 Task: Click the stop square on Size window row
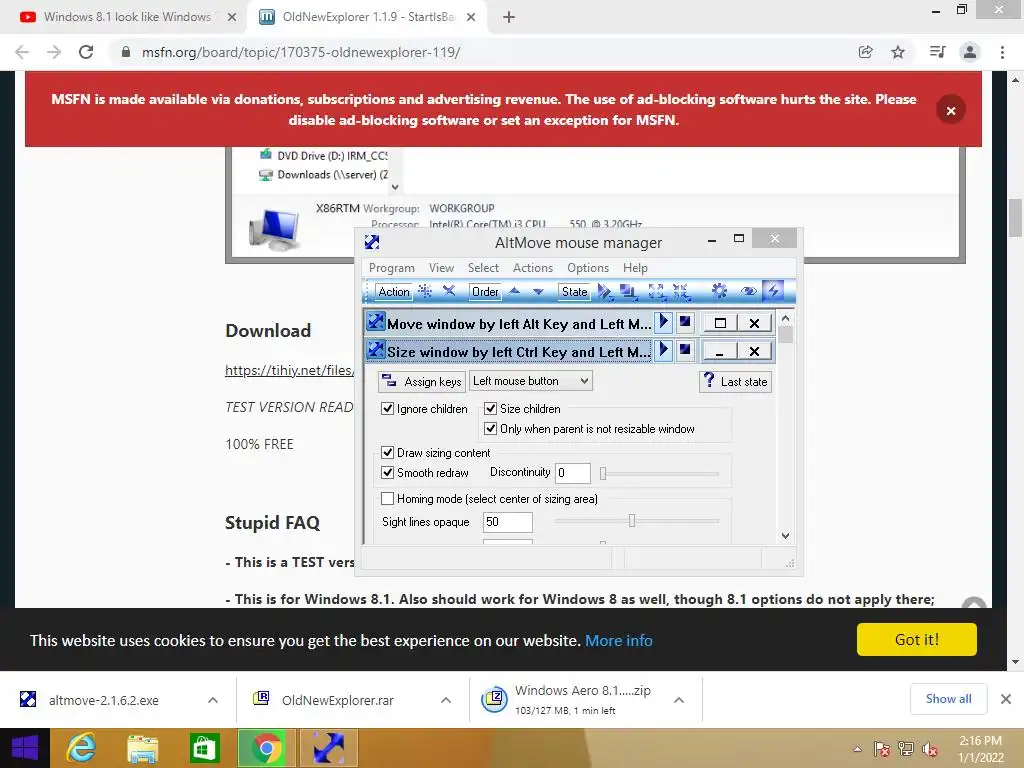684,350
